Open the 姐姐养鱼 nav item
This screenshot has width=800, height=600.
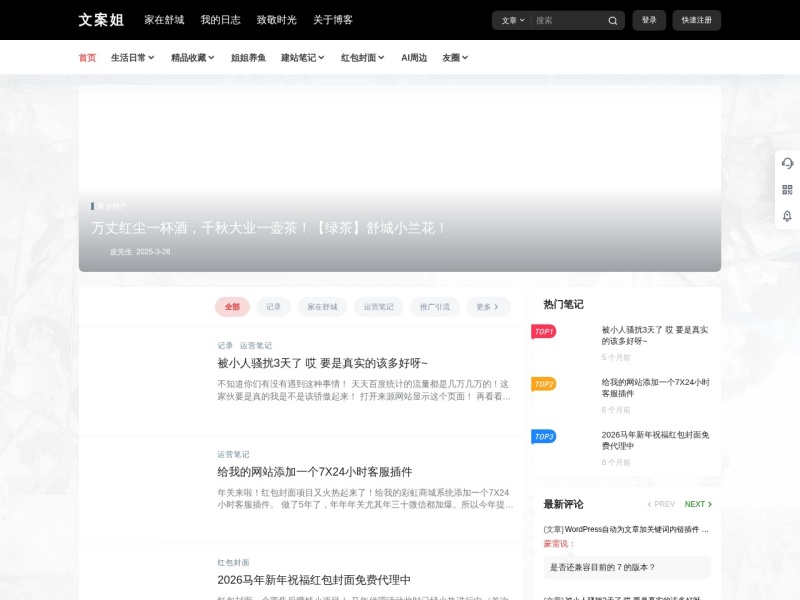click(x=248, y=58)
